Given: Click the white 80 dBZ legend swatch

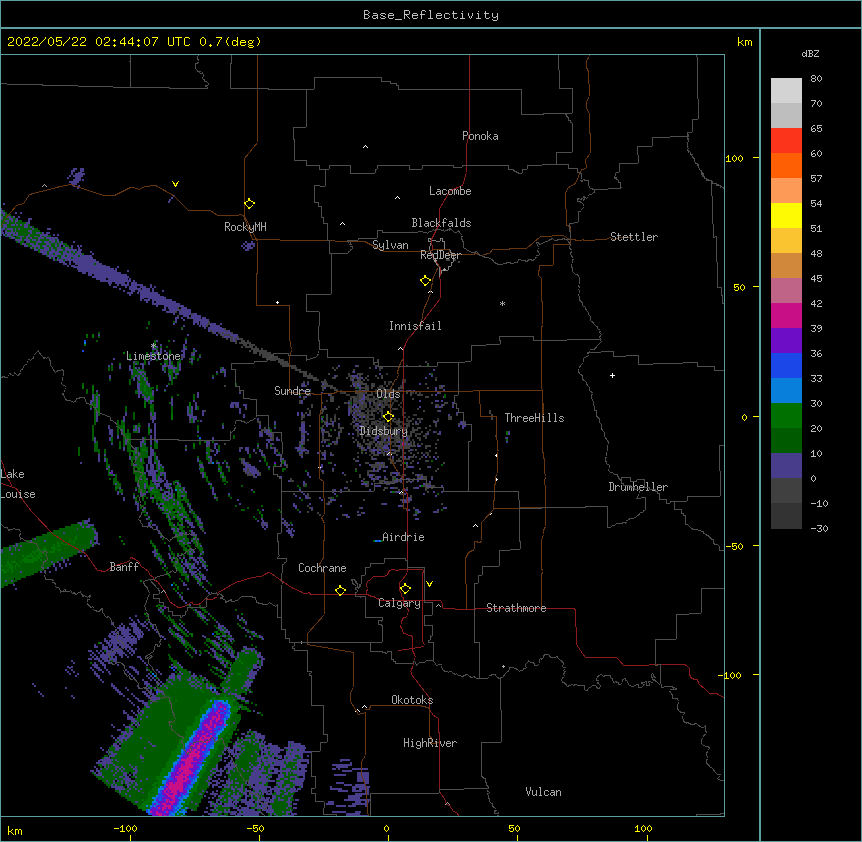Looking at the screenshot, I should [x=786, y=91].
